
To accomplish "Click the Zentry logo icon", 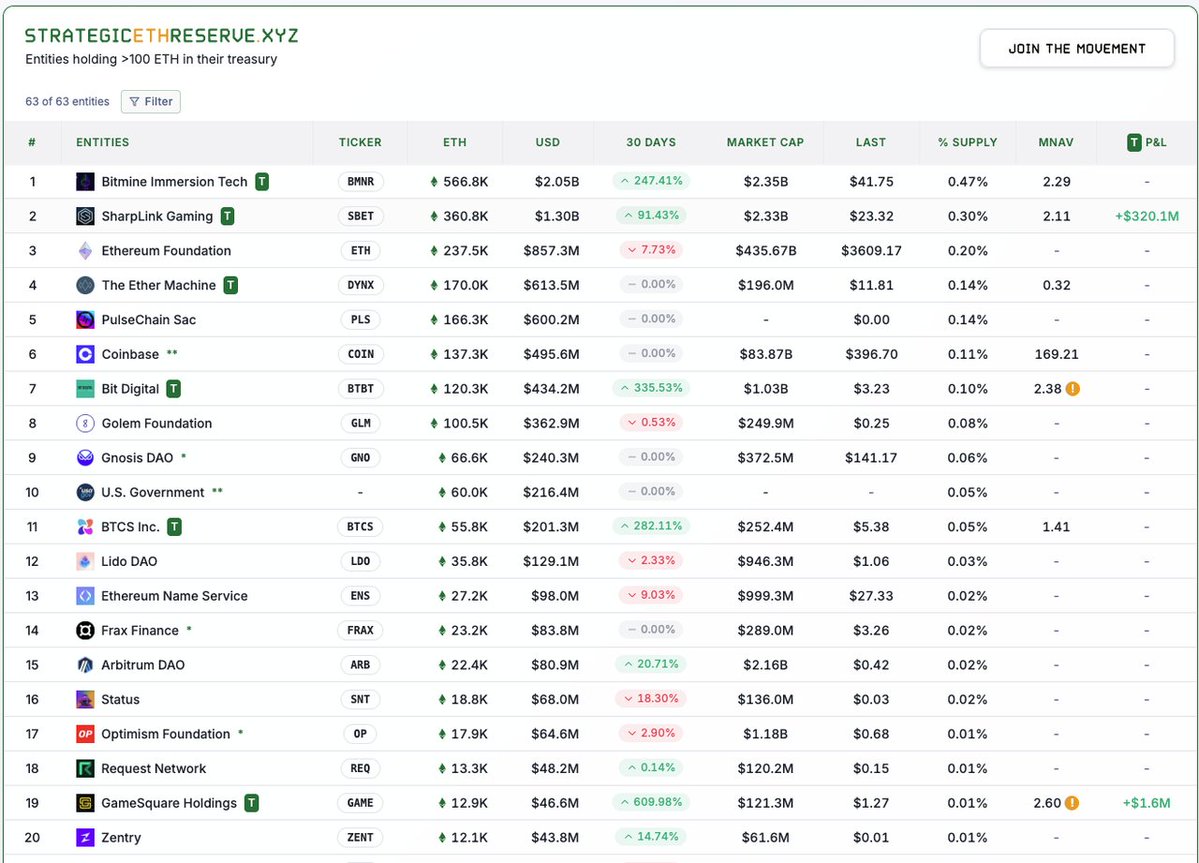I will [x=85, y=837].
